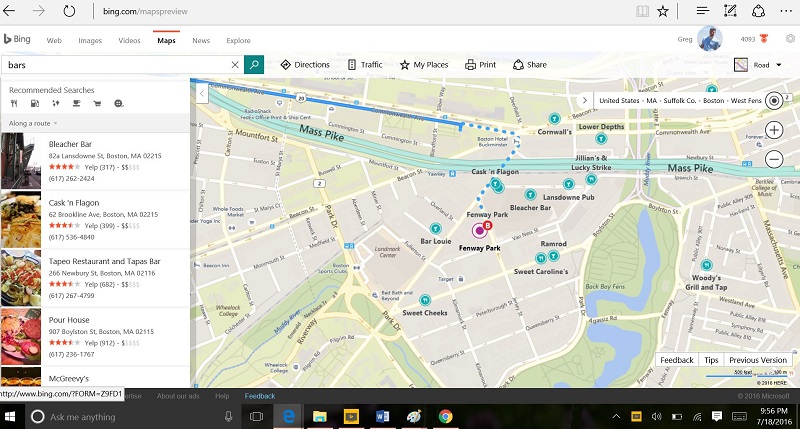
Task: Expand the location breadcrumb arrow
Action: pyautogui.click(x=585, y=100)
